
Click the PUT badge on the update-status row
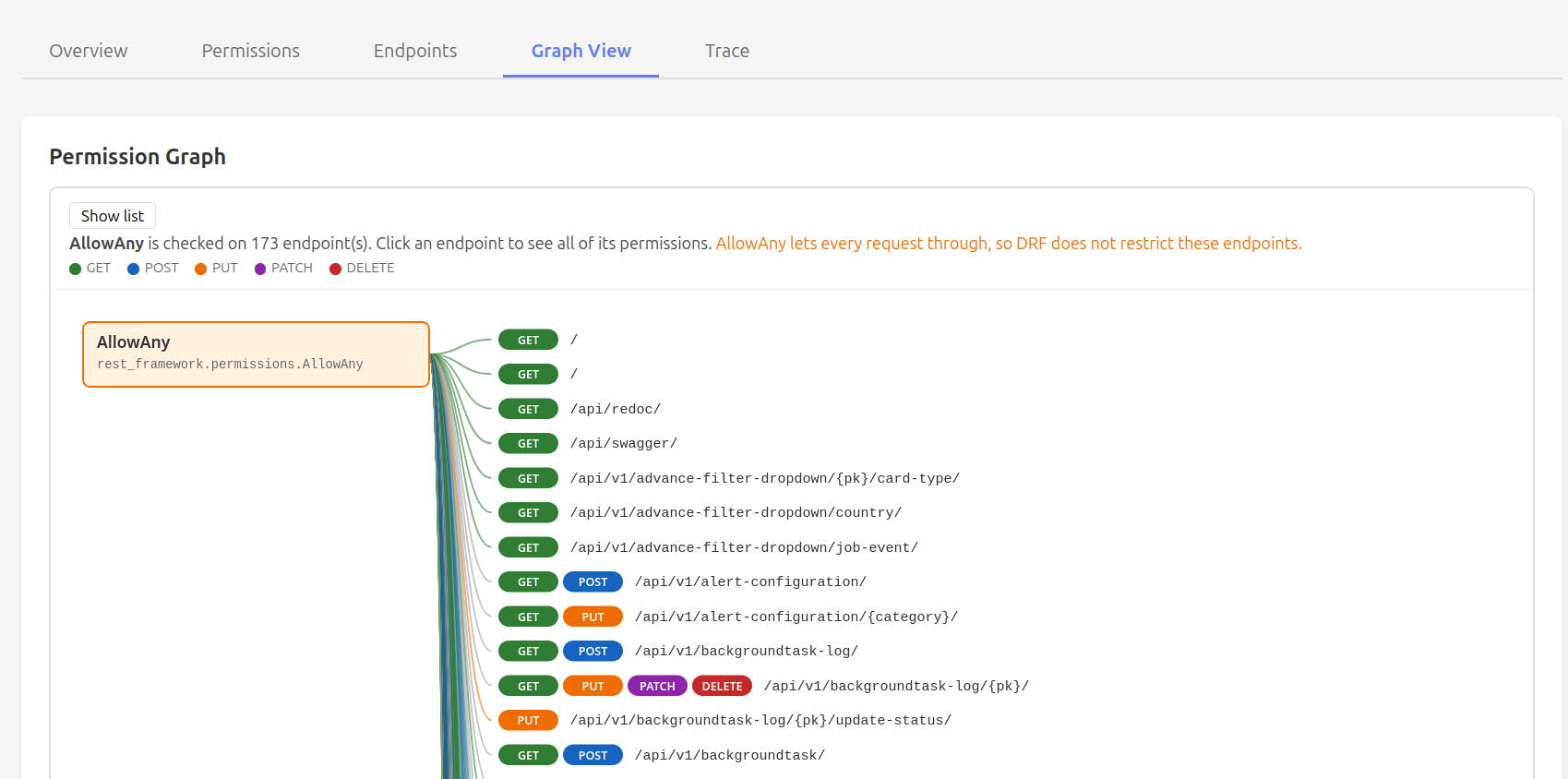(528, 720)
